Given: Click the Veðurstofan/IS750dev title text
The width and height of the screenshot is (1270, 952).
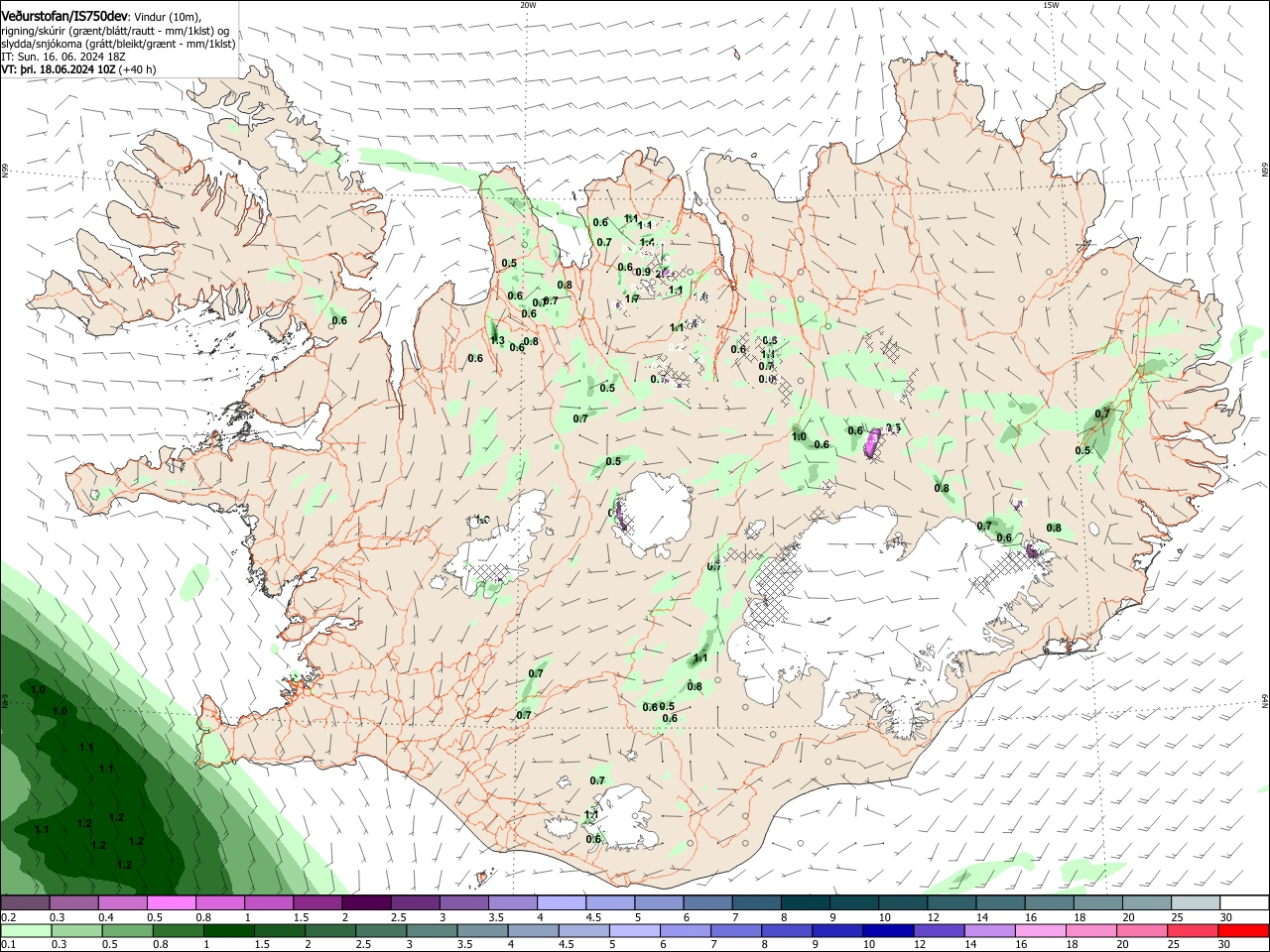Looking at the screenshot, I should click(64, 17).
